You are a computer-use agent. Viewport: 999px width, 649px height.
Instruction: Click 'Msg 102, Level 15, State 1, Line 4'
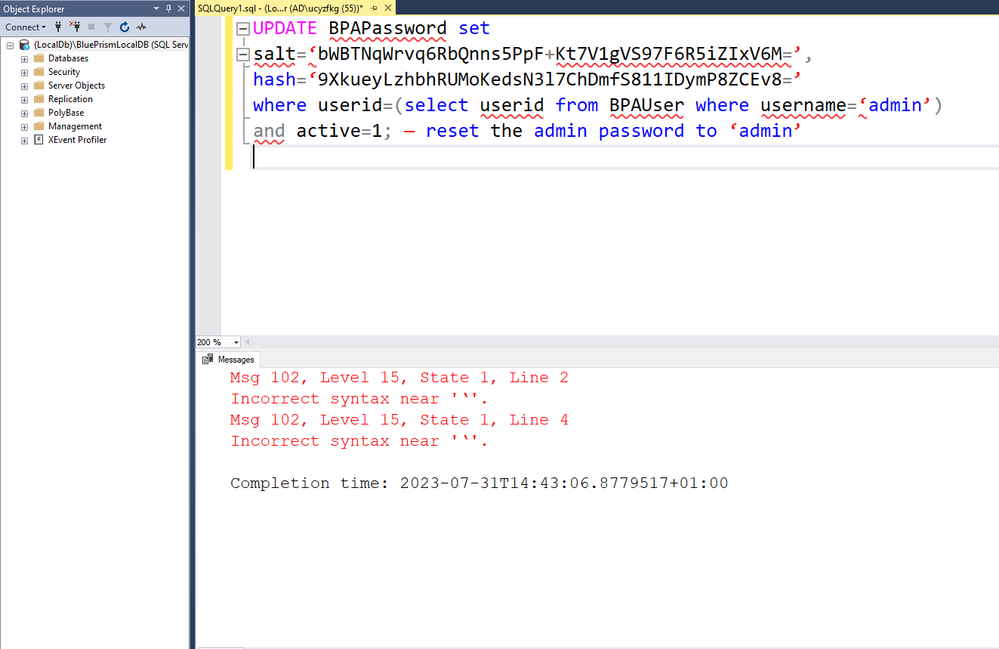(x=399, y=420)
